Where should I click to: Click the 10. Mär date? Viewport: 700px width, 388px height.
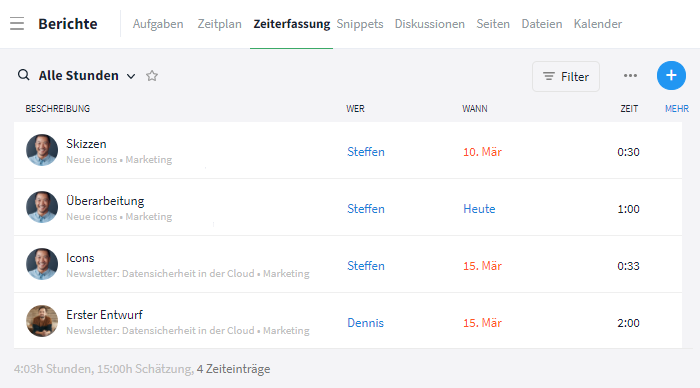point(482,152)
